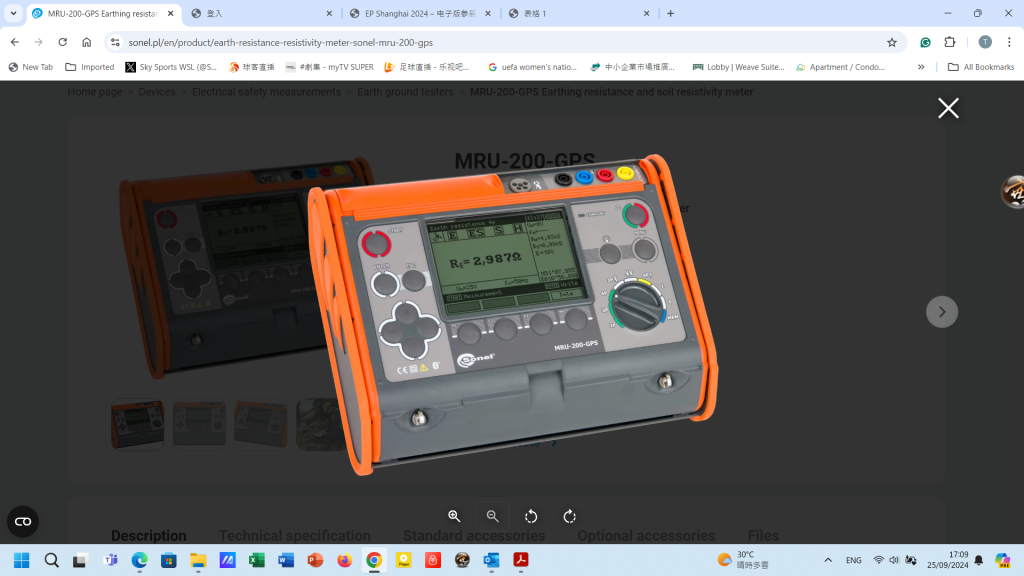Open the Apartment Condo bookmark
Image resolution: width=1024 pixels, height=576 pixels.
click(840, 67)
